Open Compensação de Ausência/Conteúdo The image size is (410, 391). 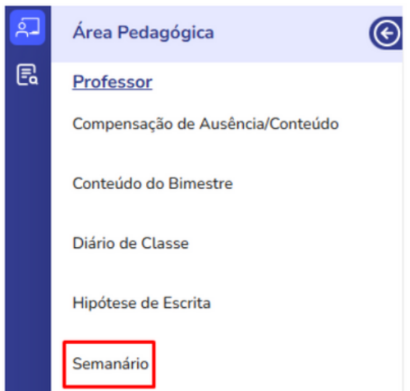click(x=206, y=124)
